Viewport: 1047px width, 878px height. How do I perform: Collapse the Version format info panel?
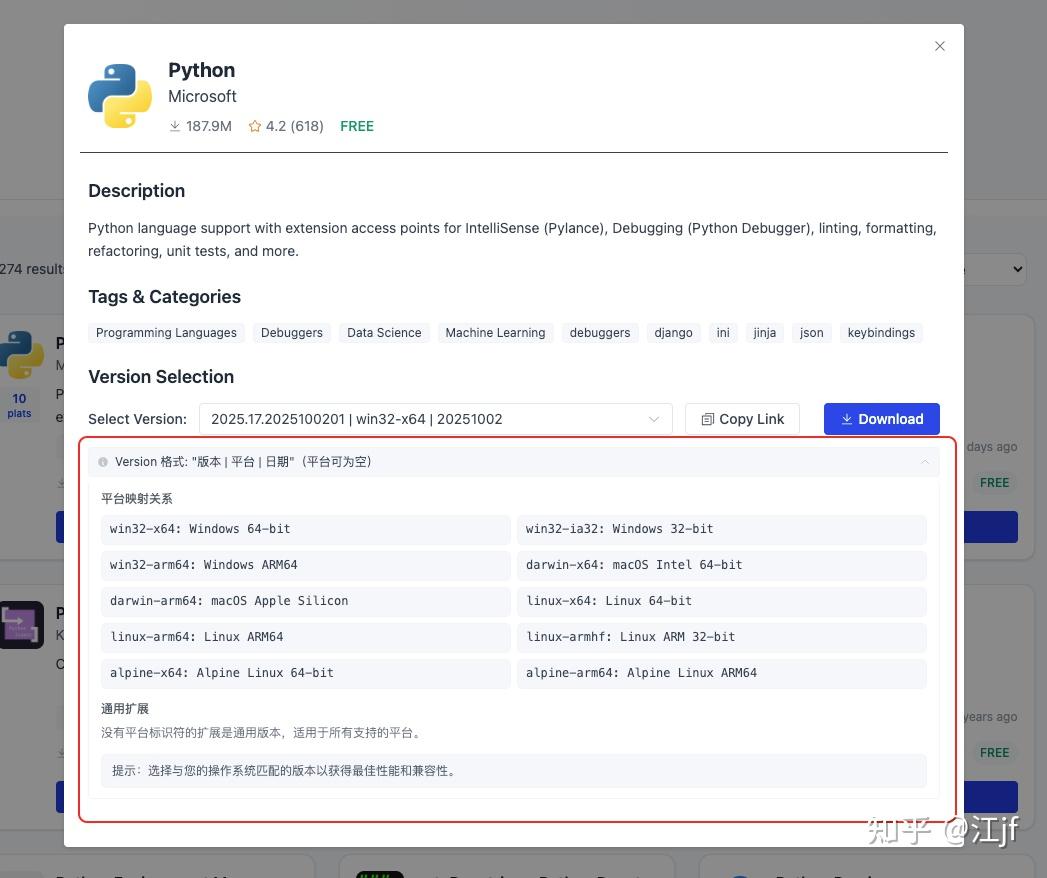pos(925,462)
